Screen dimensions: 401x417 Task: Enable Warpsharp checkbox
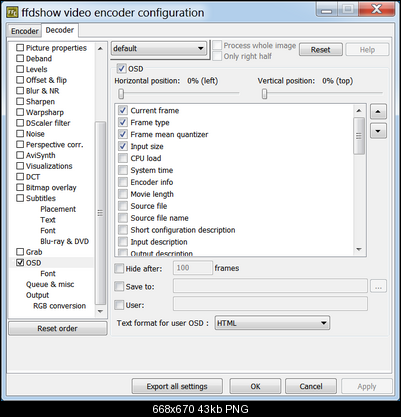pos(20,112)
